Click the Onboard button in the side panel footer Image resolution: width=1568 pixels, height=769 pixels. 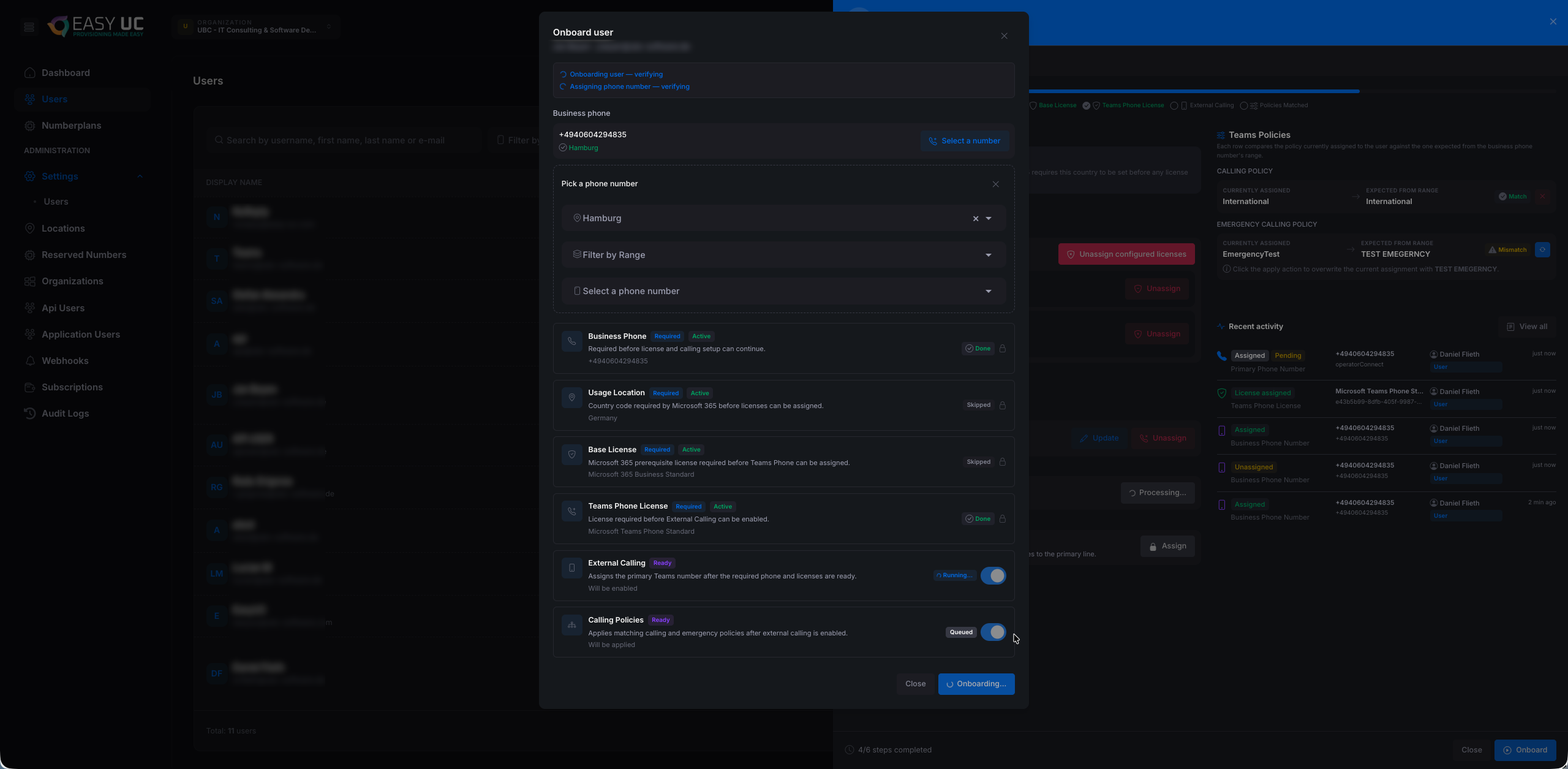point(1525,750)
